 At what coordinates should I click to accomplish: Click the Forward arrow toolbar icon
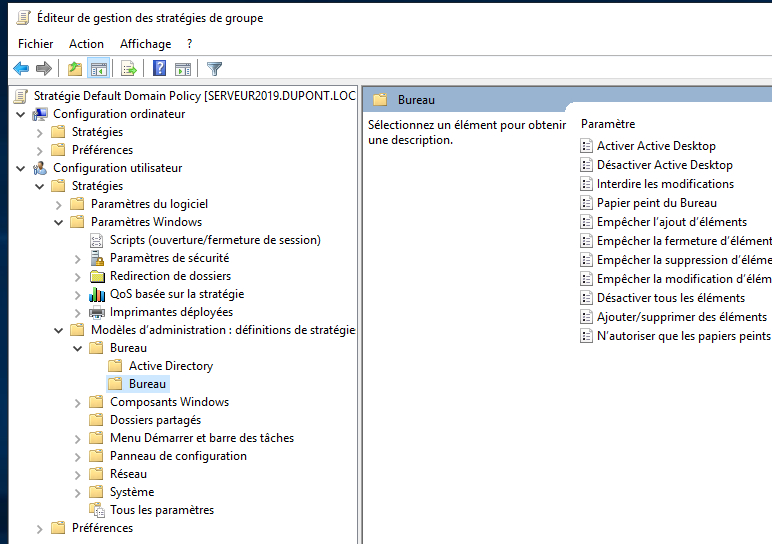[x=44, y=68]
